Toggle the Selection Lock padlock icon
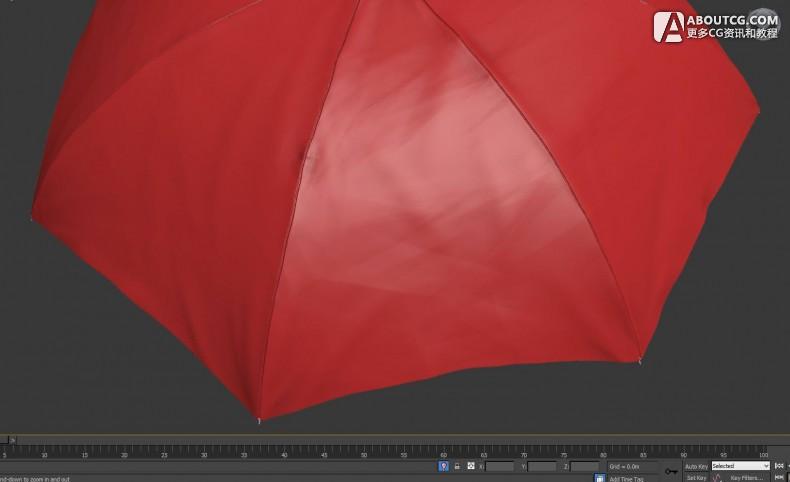The height and width of the screenshot is (482, 790). pyautogui.click(x=457, y=466)
